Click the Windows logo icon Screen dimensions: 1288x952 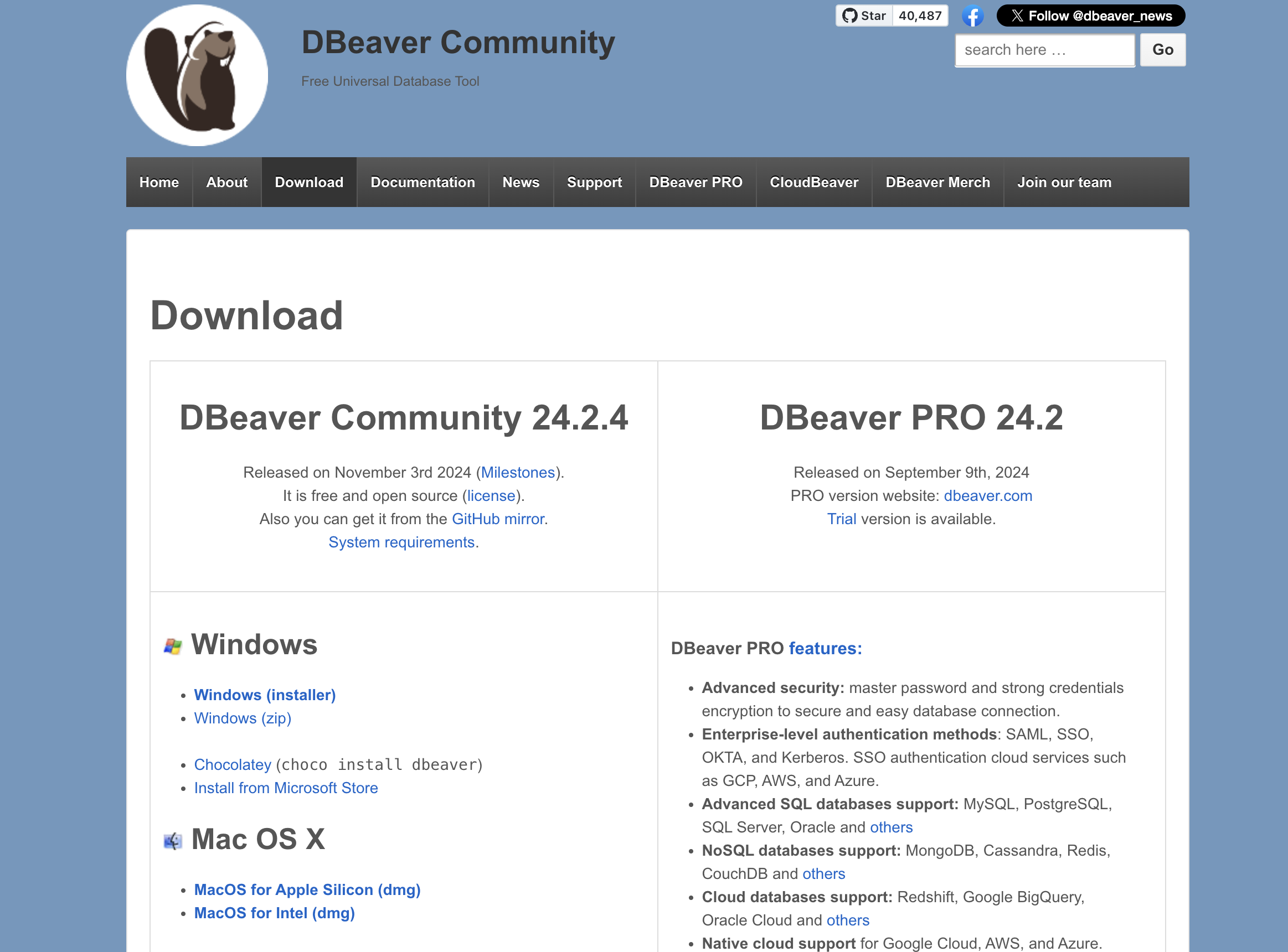(172, 646)
